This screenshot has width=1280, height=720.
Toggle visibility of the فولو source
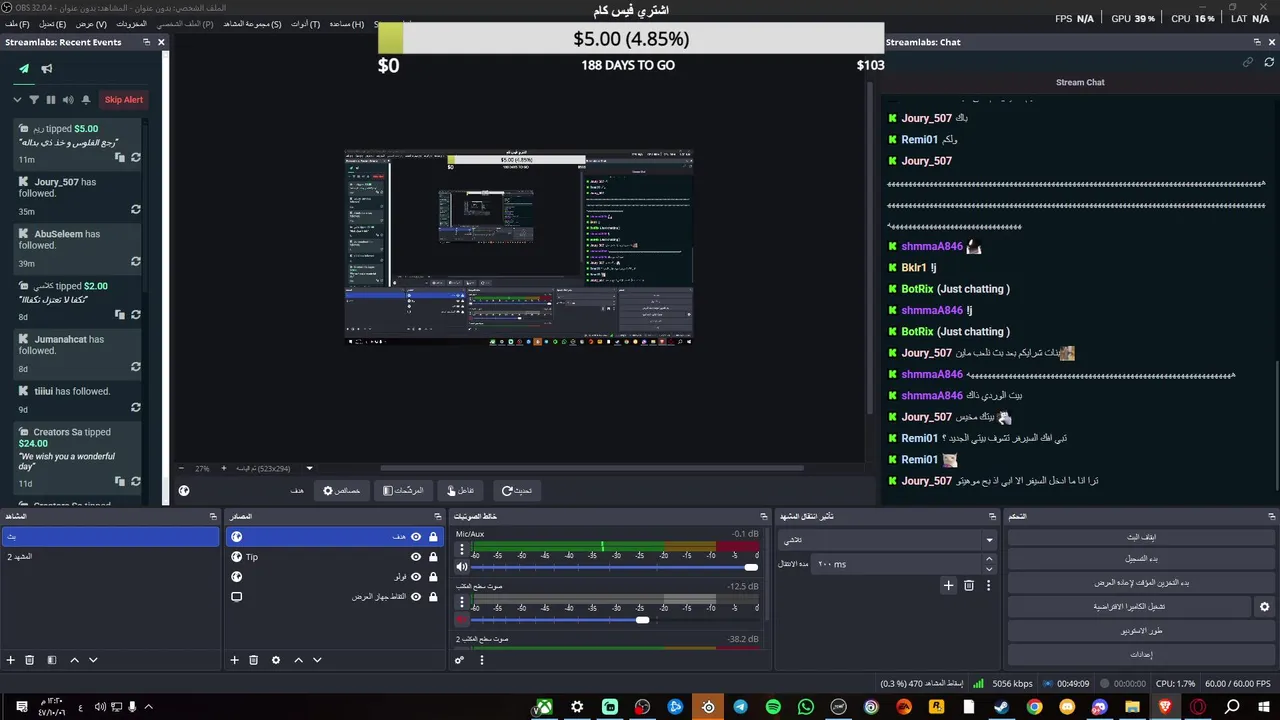416,577
